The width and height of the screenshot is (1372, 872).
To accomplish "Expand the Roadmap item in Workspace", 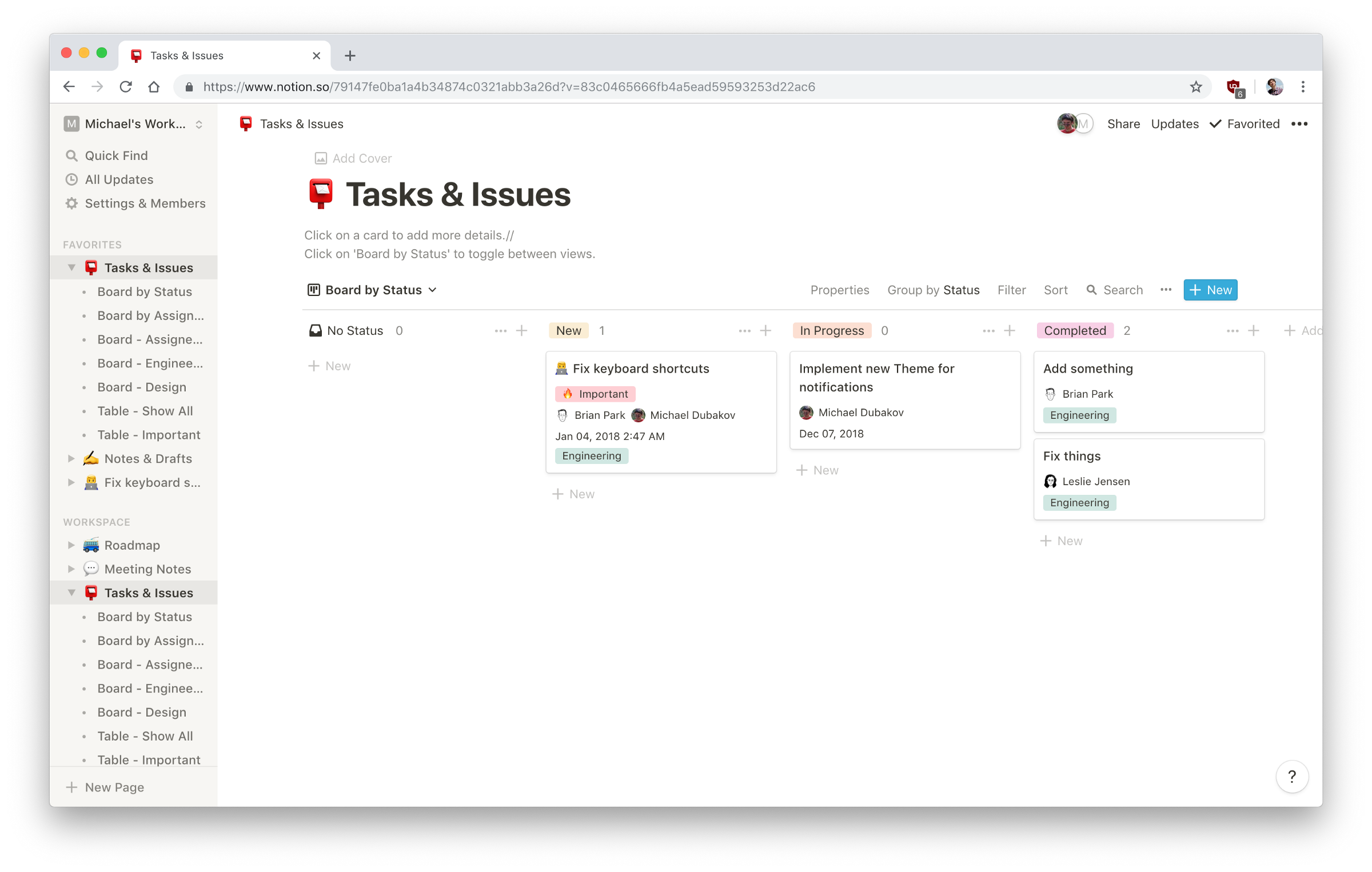I will 71,544.
